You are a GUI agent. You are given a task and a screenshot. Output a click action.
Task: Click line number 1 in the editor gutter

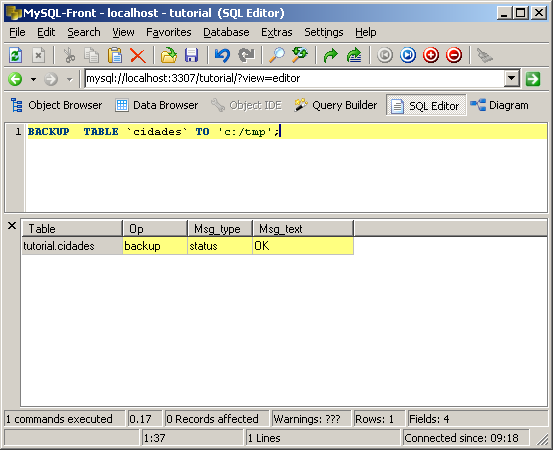click(x=18, y=132)
